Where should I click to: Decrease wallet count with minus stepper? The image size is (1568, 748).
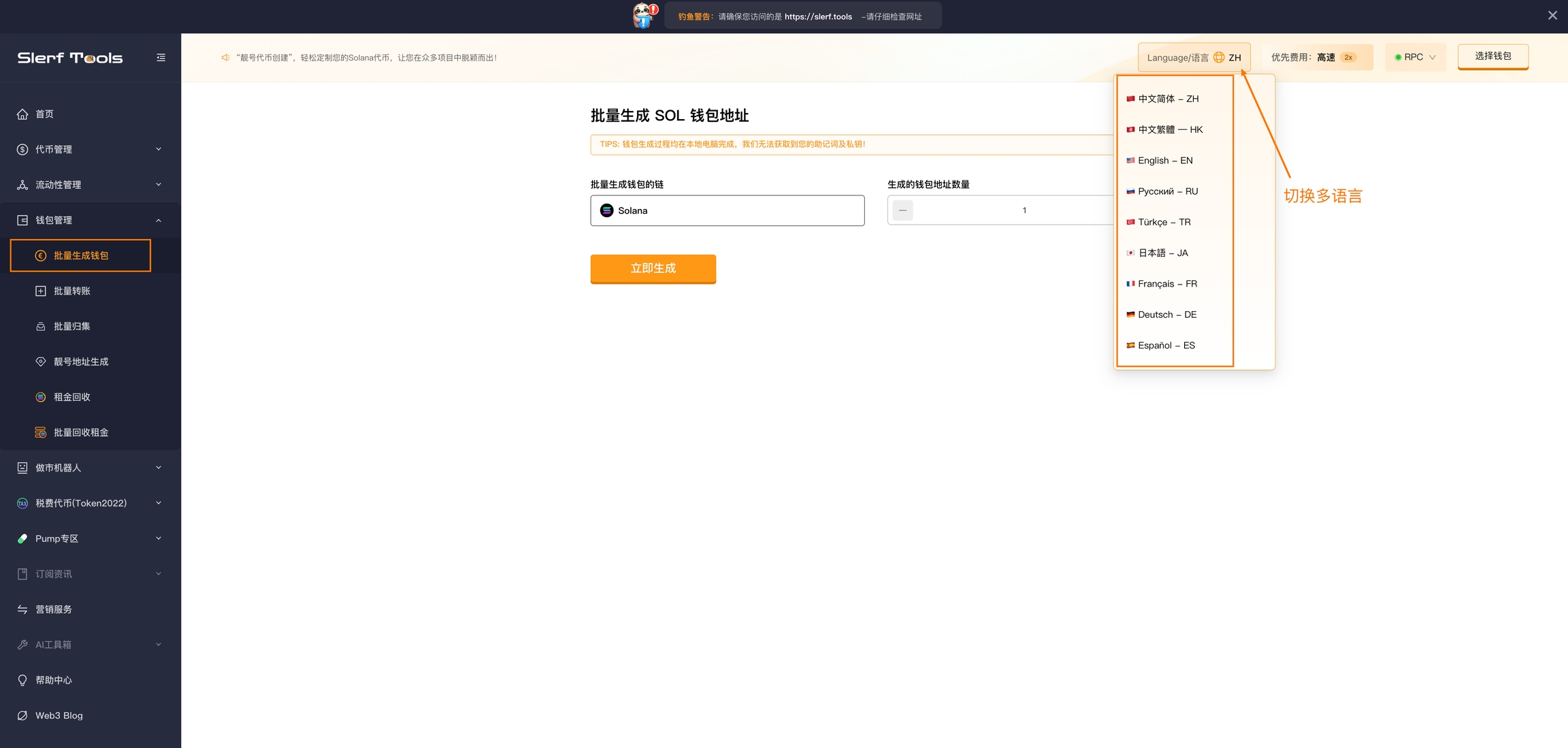point(902,210)
